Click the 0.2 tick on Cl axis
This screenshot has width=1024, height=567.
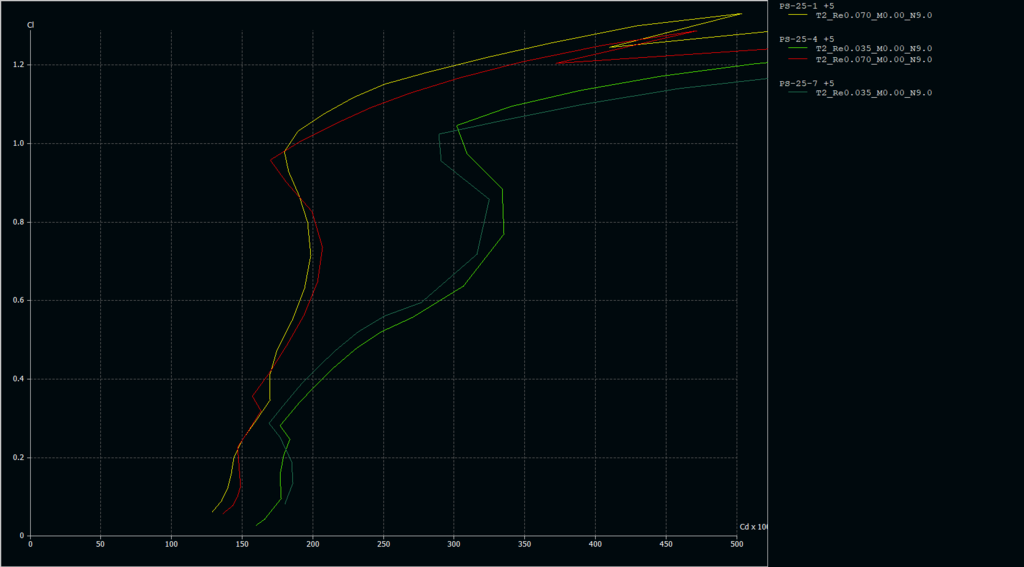click(x=18, y=457)
